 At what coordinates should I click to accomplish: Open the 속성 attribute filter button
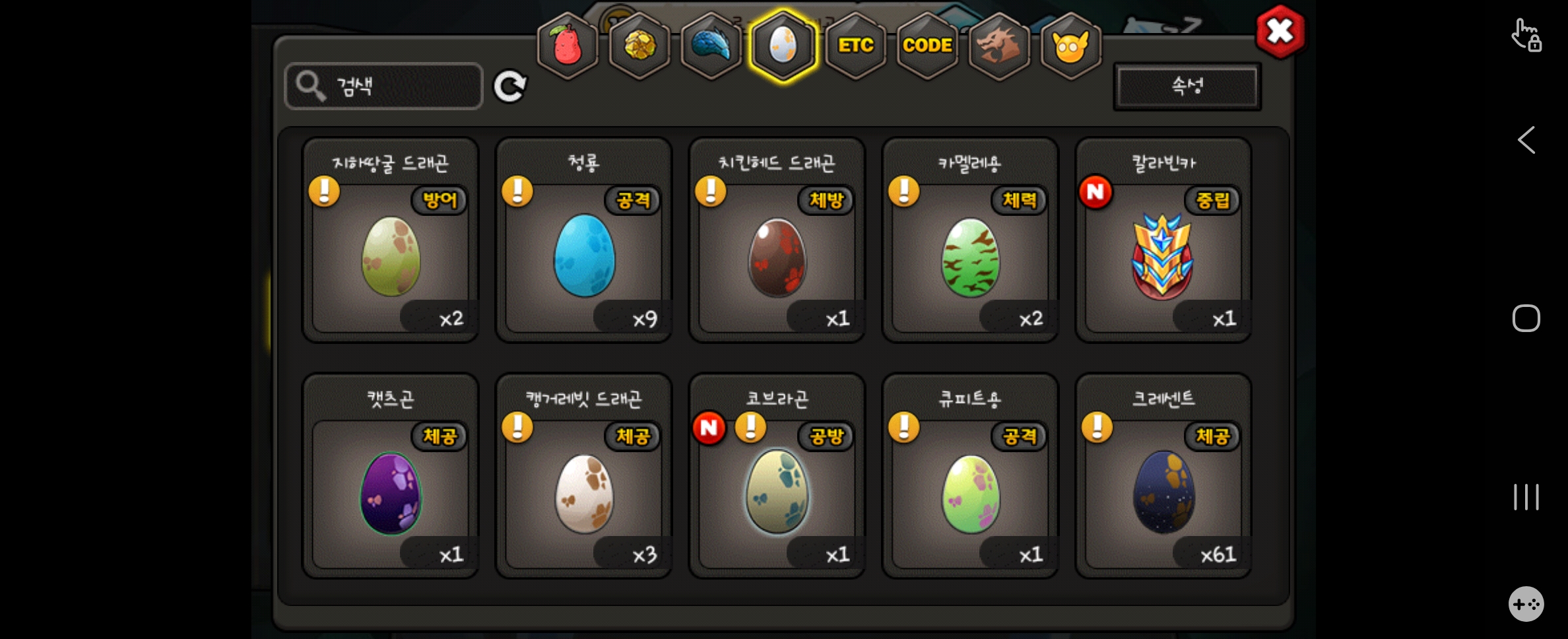(x=1187, y=86)
